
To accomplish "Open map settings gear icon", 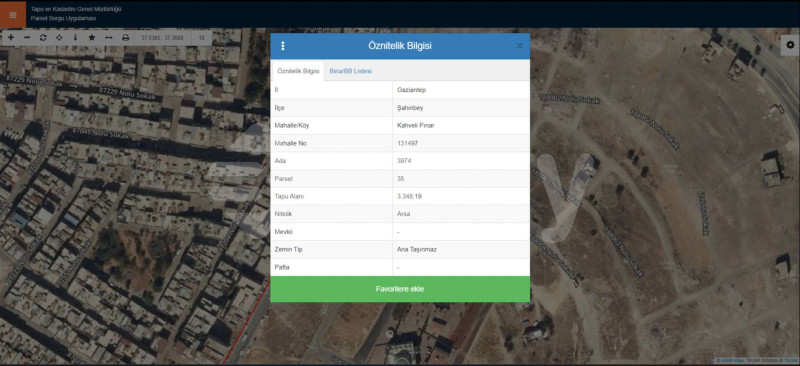I will tap(790, 45).
